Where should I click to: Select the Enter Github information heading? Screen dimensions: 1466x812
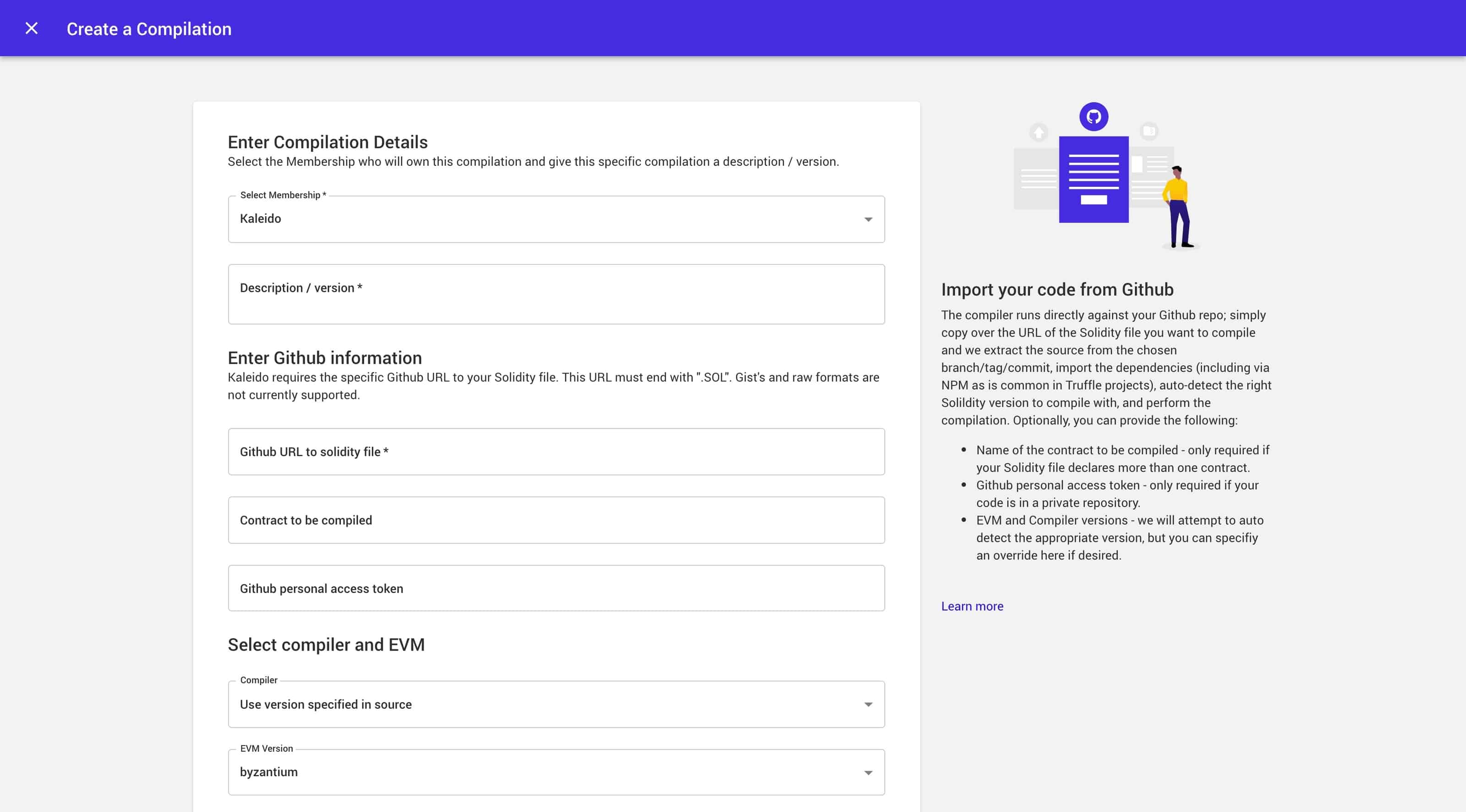tap(325, 357)
